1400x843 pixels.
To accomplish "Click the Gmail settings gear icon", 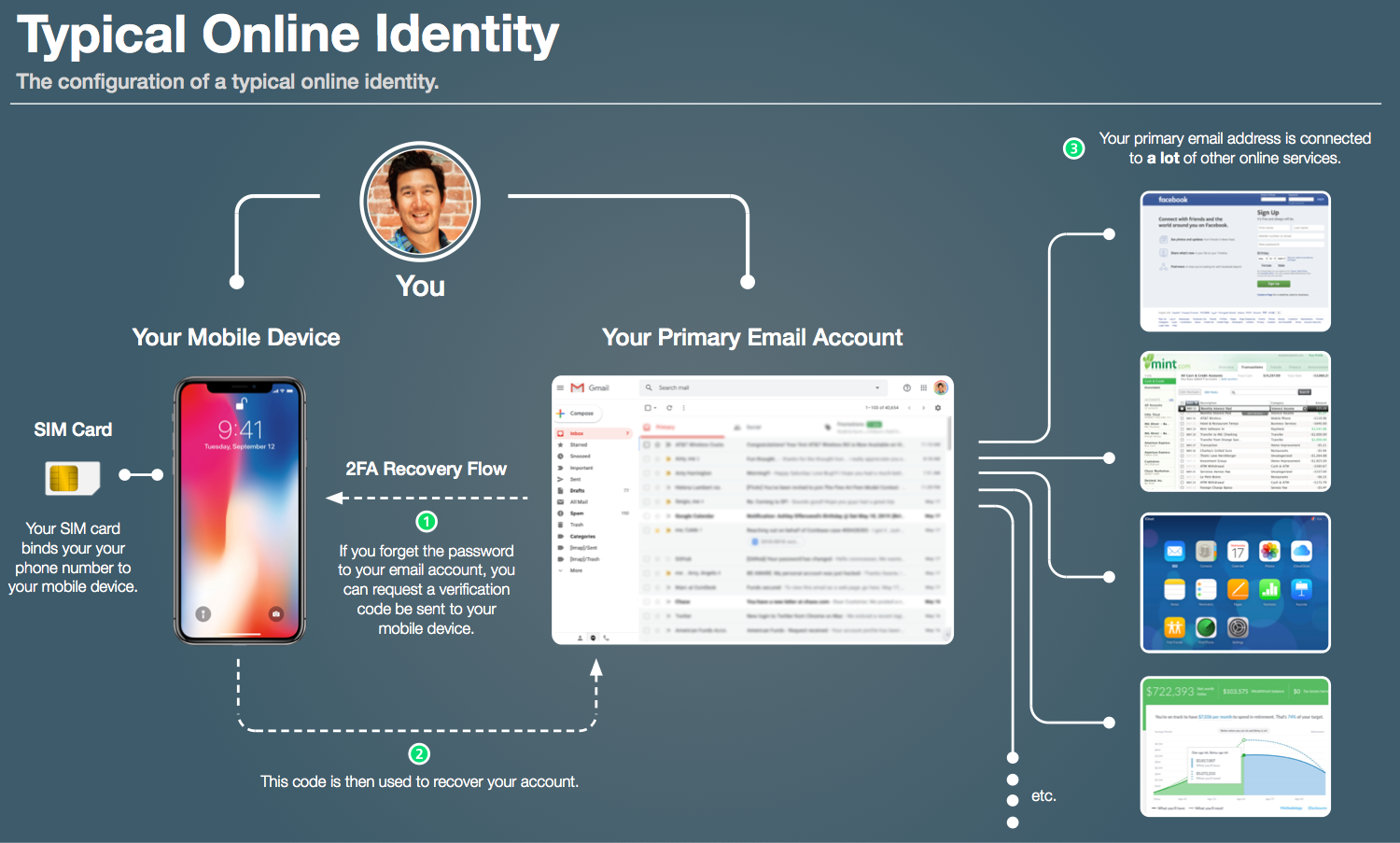I will [938, 408].
